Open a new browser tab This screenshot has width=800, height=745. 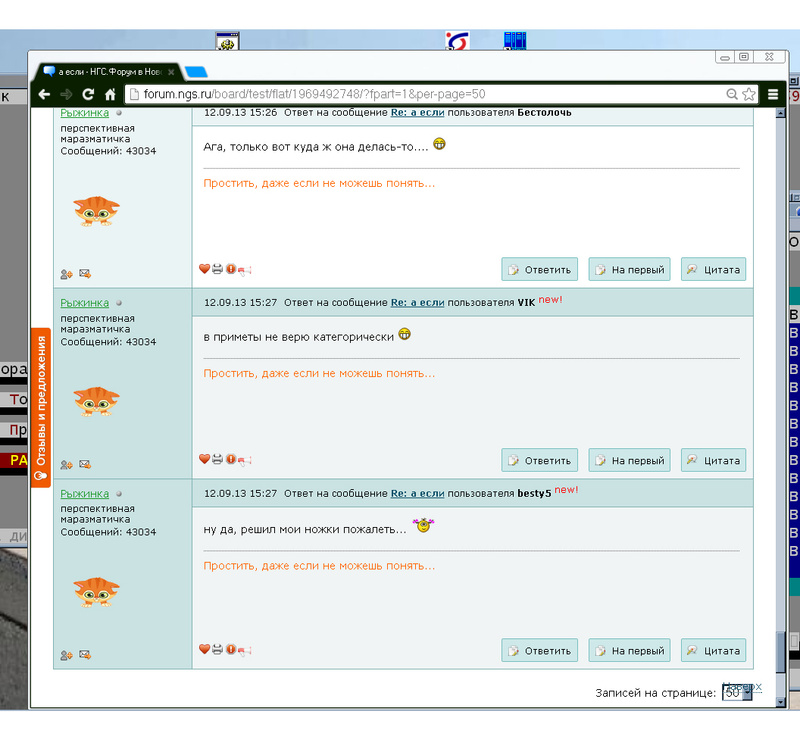tap(196, 72)
